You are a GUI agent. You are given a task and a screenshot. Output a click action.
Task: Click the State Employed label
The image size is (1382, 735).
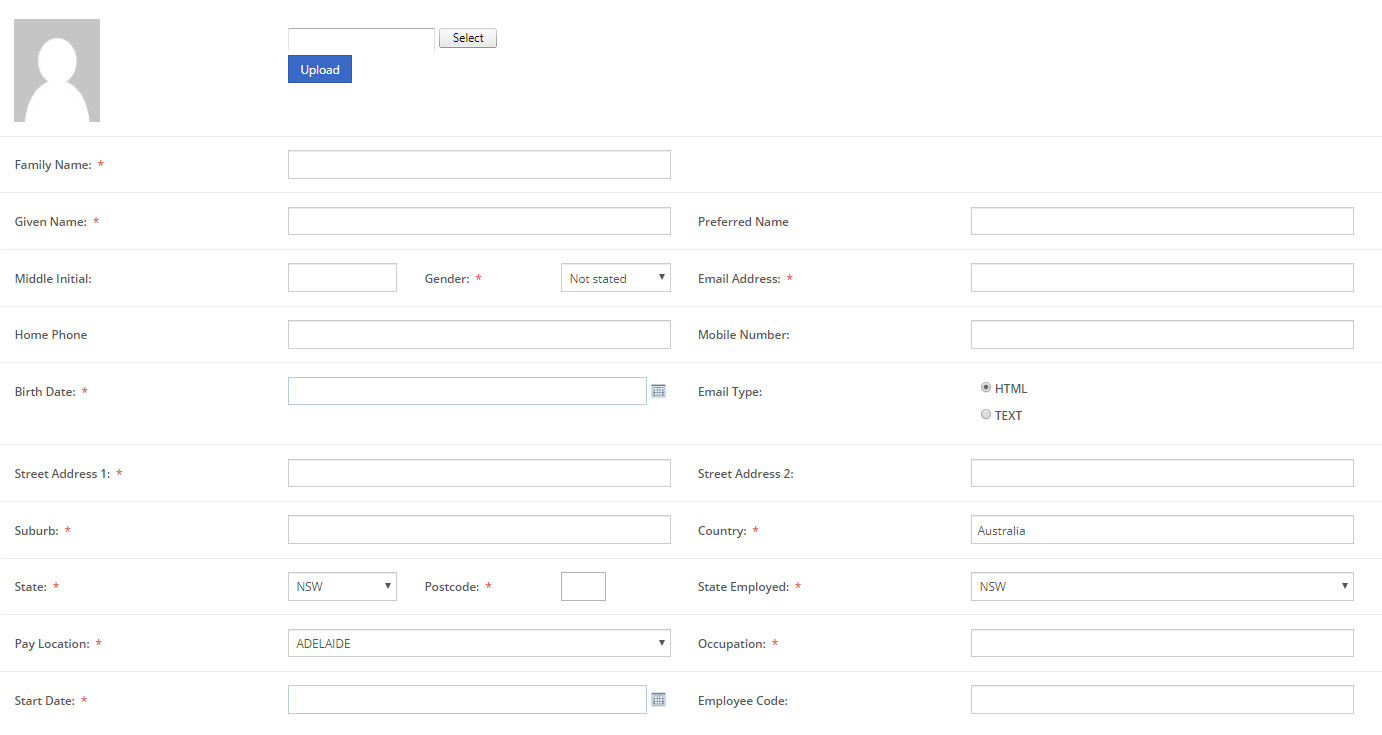[x=743, y=587]
